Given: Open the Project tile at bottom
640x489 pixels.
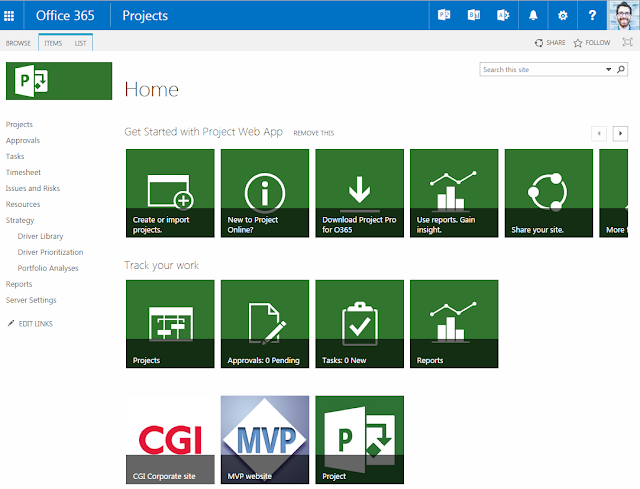Looking at the screenshot, I should 360,440.
